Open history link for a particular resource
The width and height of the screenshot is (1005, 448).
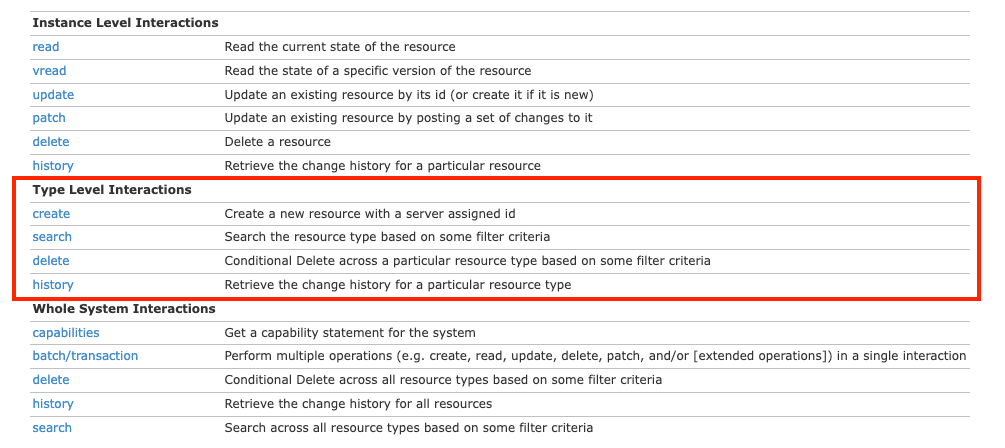coord(53,166)
